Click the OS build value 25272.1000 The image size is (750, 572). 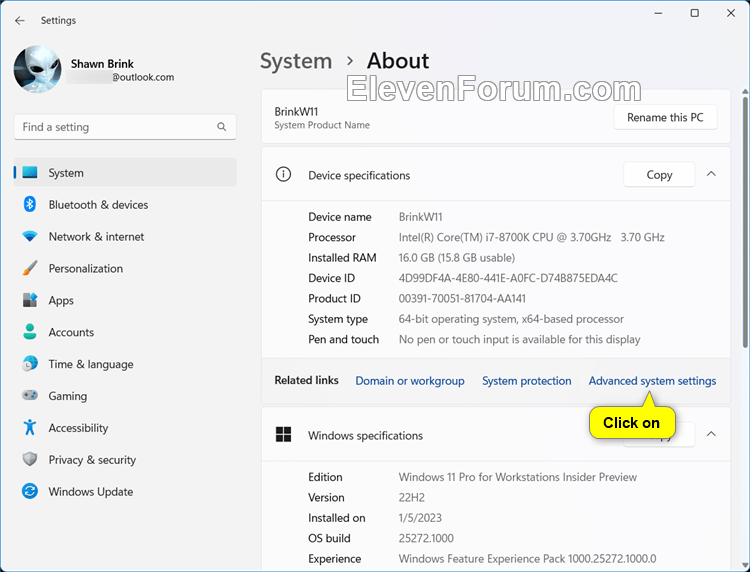[x=426, y=539]
